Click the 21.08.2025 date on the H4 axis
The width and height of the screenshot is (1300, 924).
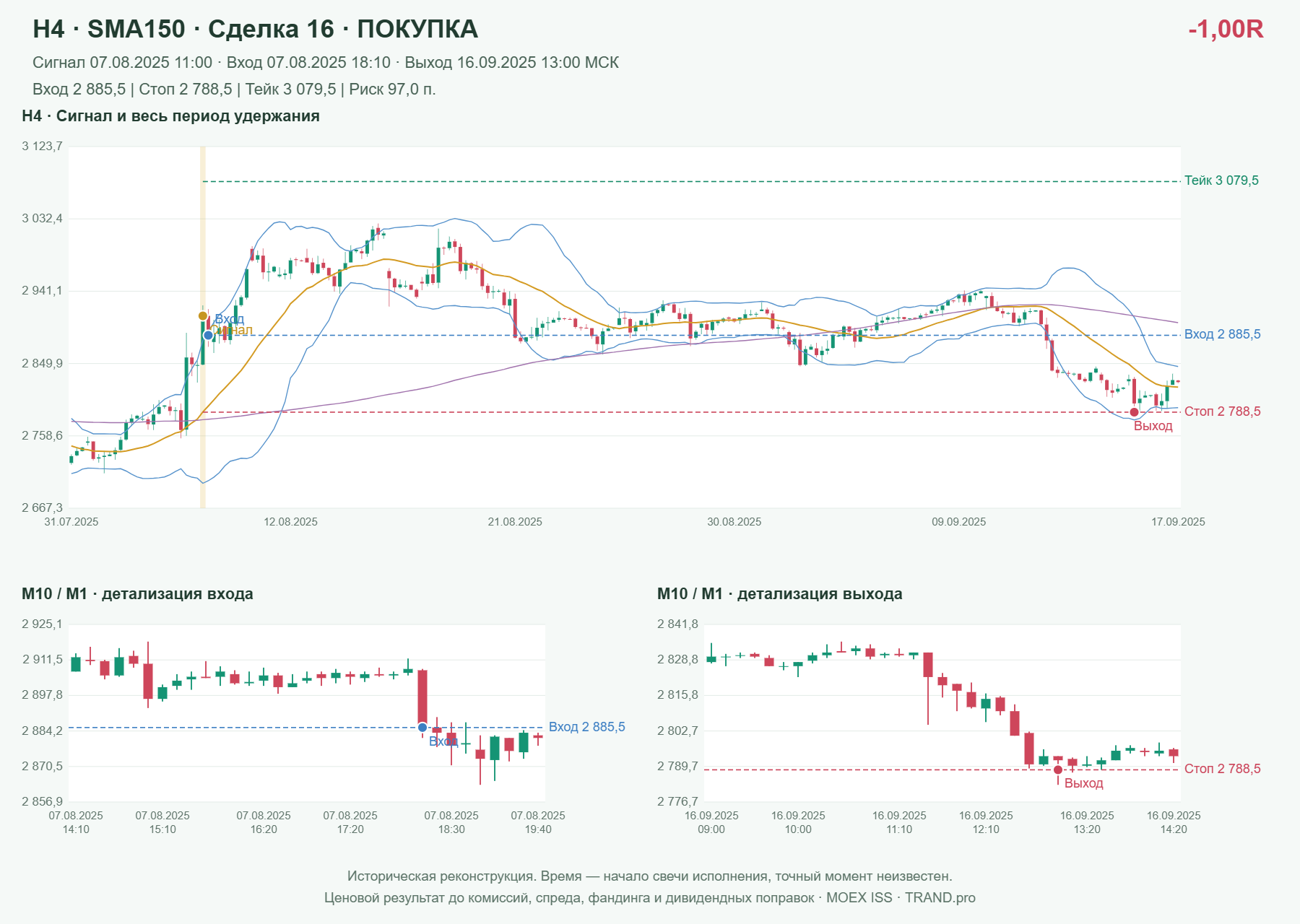coord(515,522)
